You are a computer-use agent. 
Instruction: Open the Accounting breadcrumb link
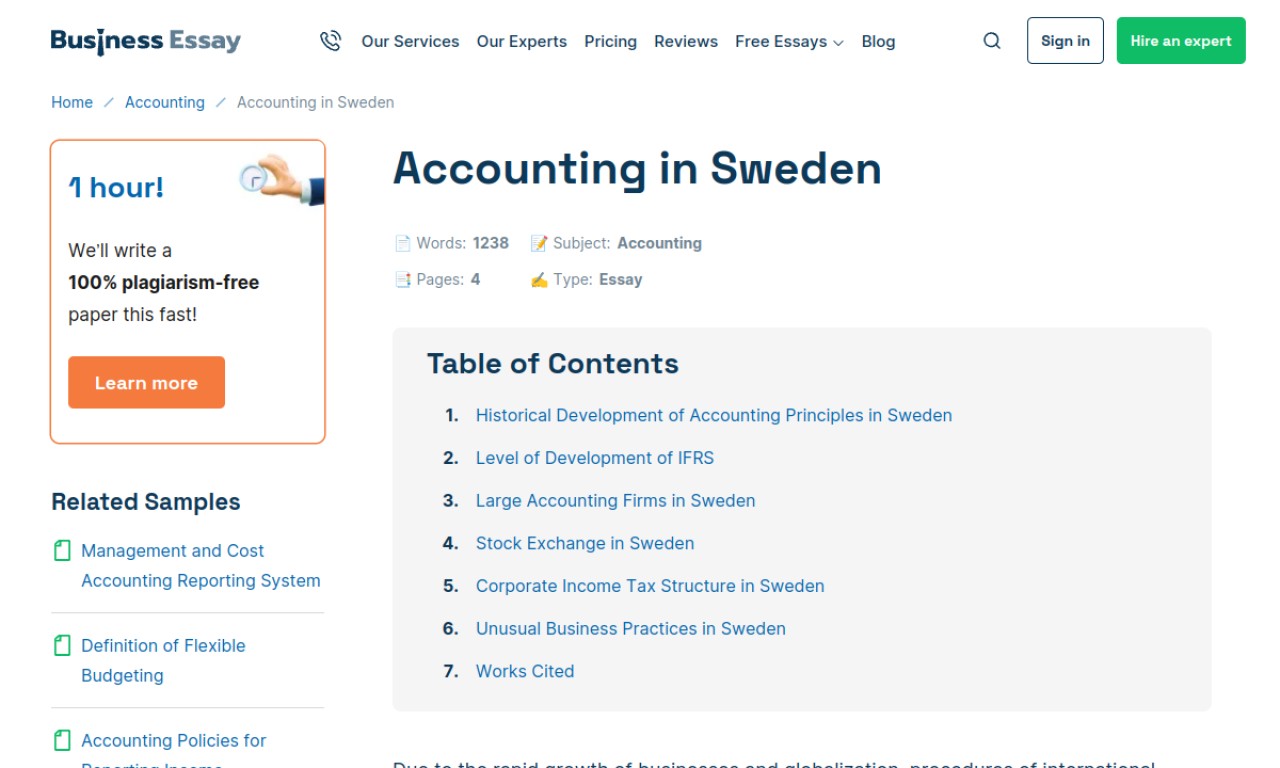(x=165, y=102)
